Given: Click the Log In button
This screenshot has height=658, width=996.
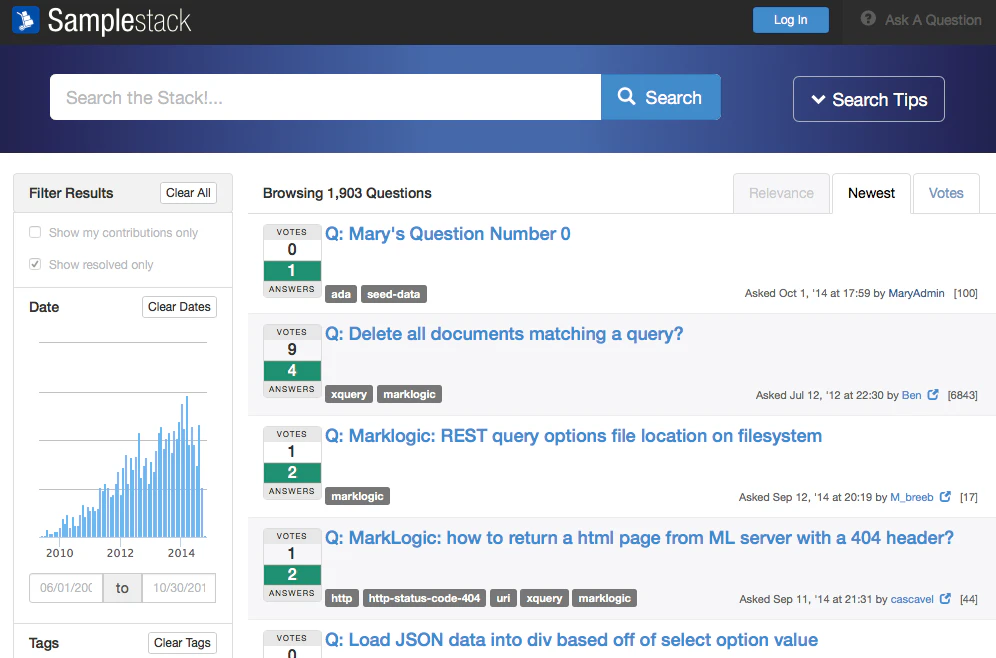Looking at the screenshot, I should coord(791,20).
